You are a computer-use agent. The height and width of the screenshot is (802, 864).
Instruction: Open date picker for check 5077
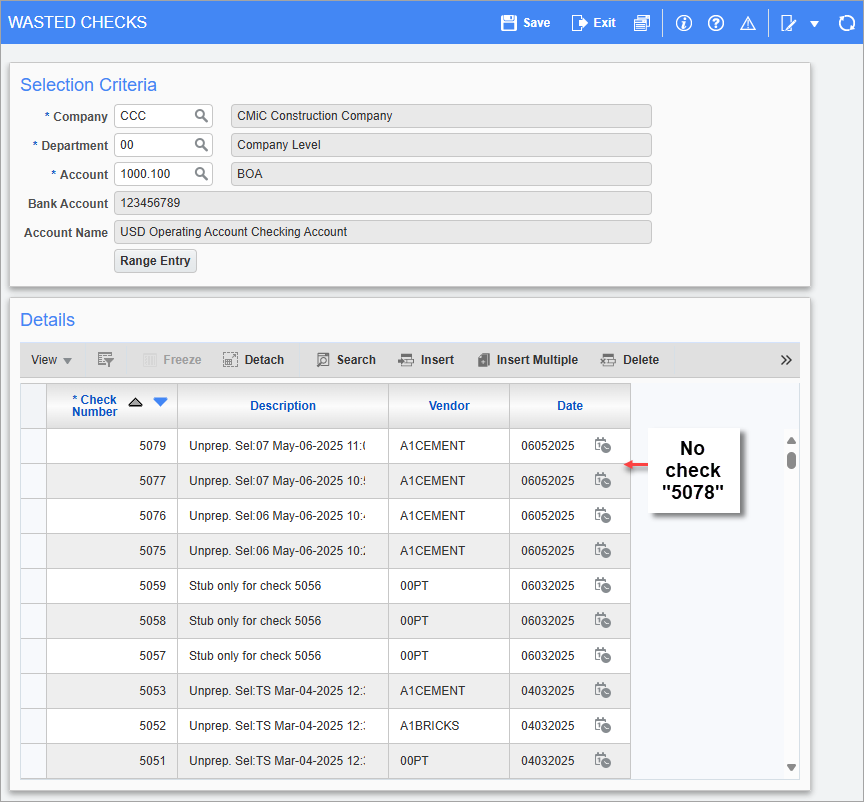(x=602, y=481)
